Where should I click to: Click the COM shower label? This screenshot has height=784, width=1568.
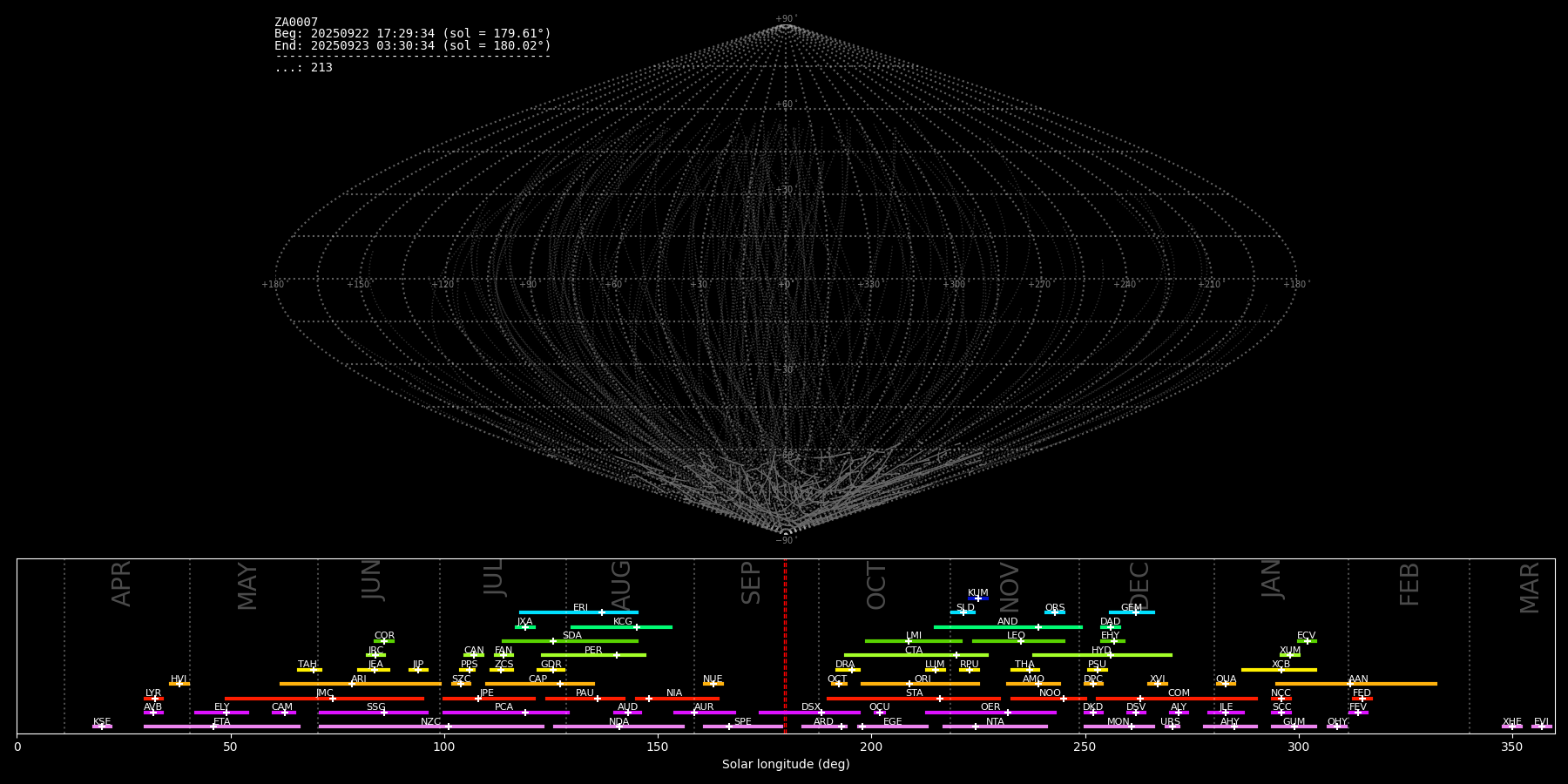coord(1179,693)
